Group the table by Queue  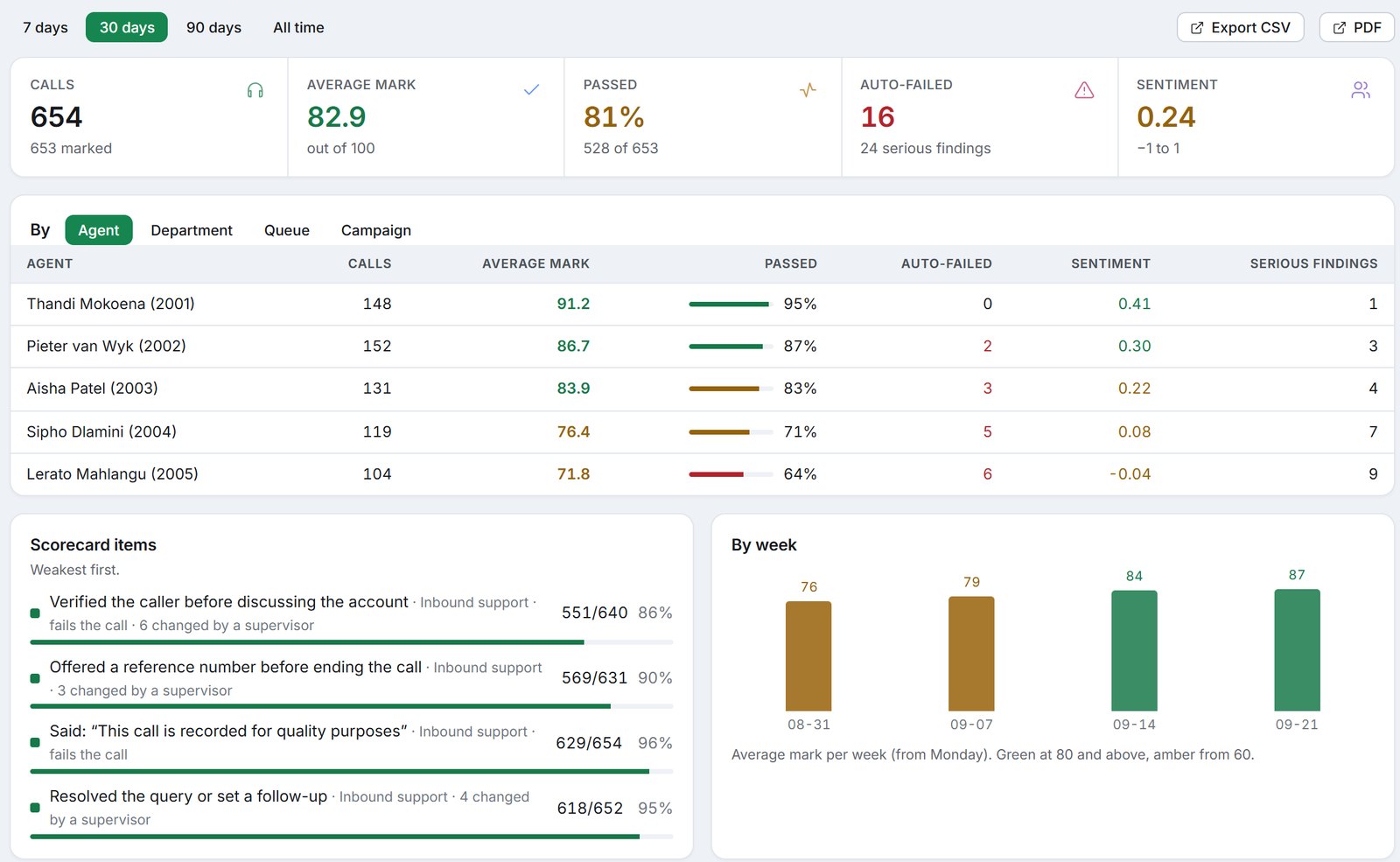pos(287,230)
